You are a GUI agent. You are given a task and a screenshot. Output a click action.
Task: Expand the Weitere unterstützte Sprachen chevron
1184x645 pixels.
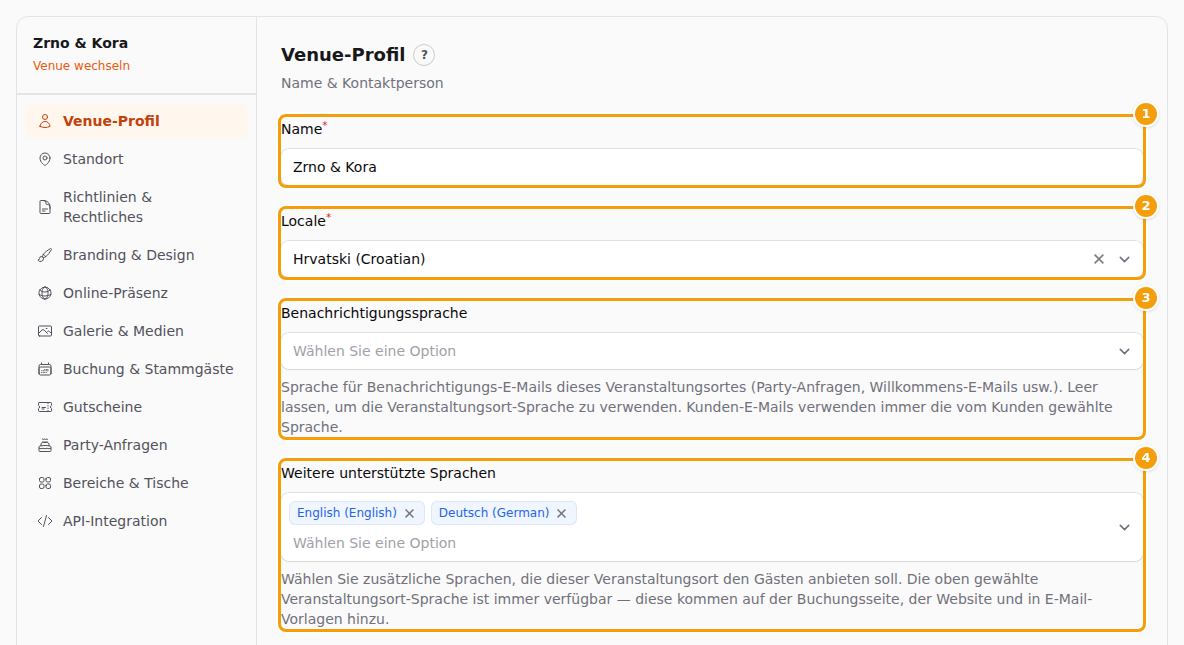coord(1124,527)
